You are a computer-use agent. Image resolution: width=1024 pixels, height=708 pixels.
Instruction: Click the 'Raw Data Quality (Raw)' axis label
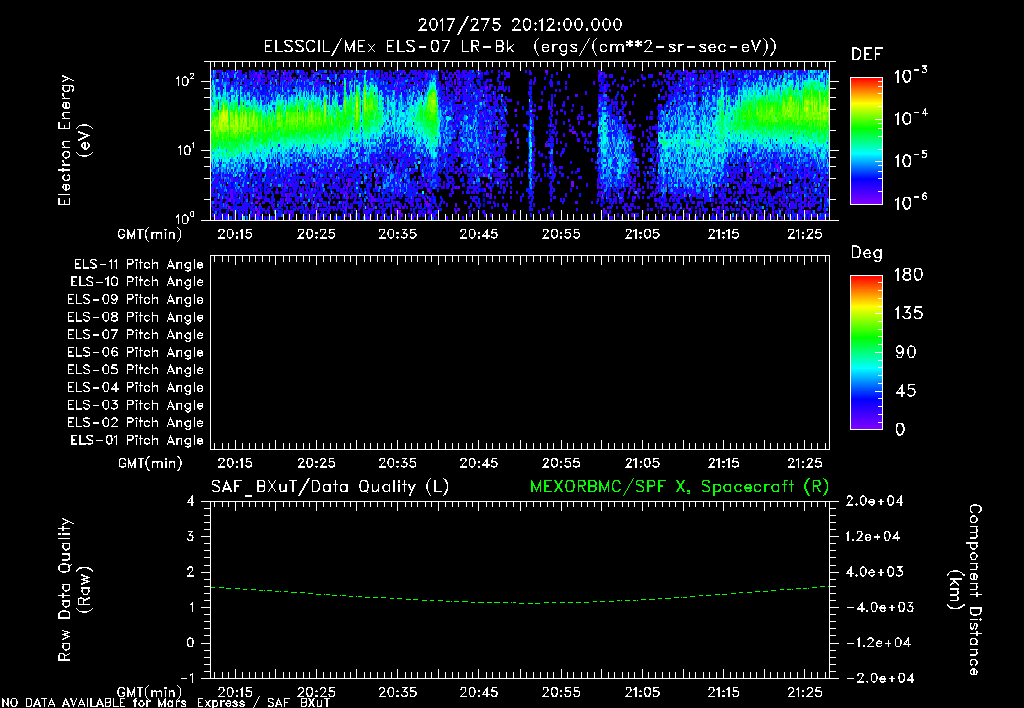(74, 590)
